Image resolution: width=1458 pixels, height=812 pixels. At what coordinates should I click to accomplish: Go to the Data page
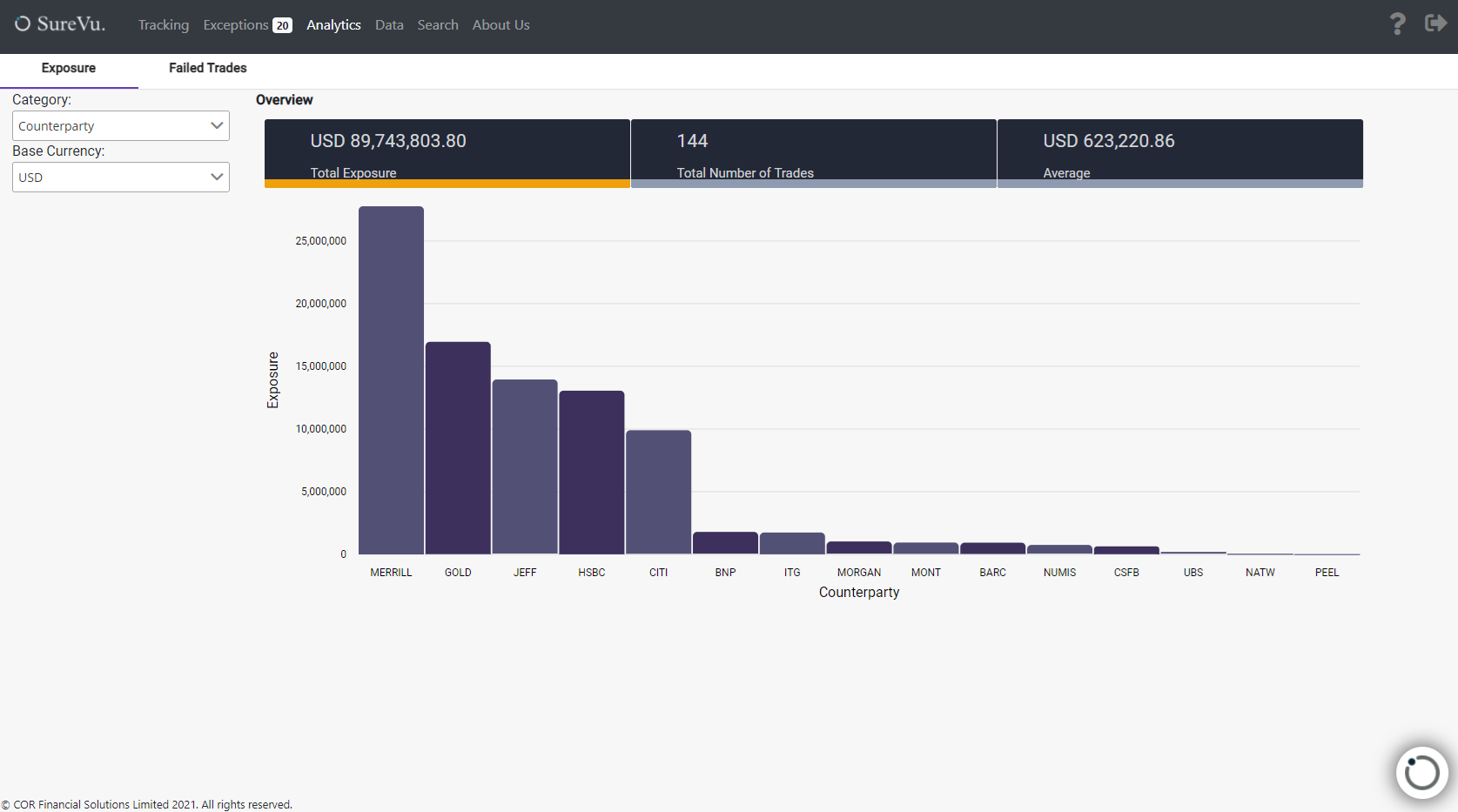tap(389, 25)
